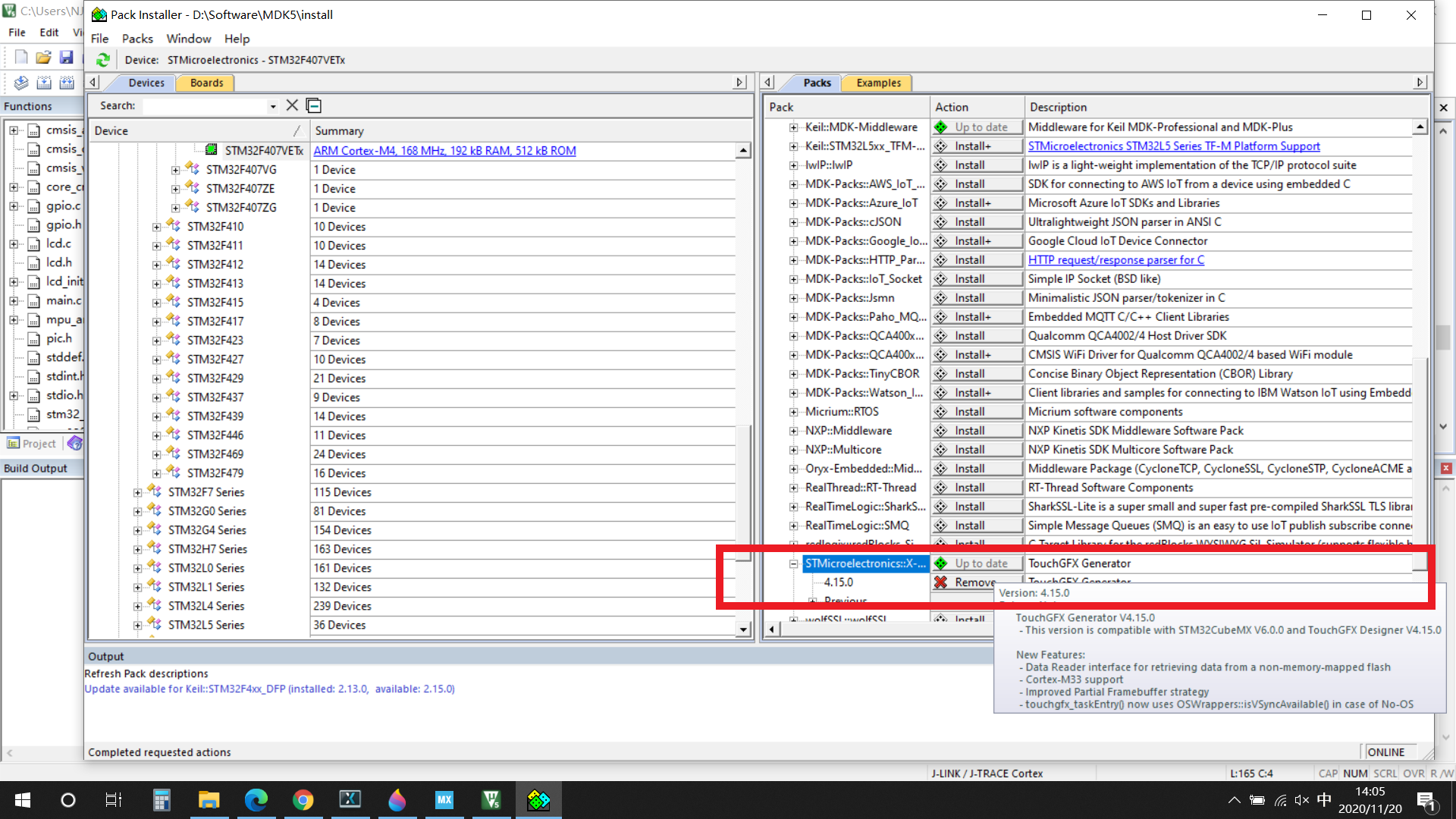Screen dimensions: 1456x819
Task: Expand the STM32F7 Series tree node
Action: pyautogui.click(x=138, y=492)
